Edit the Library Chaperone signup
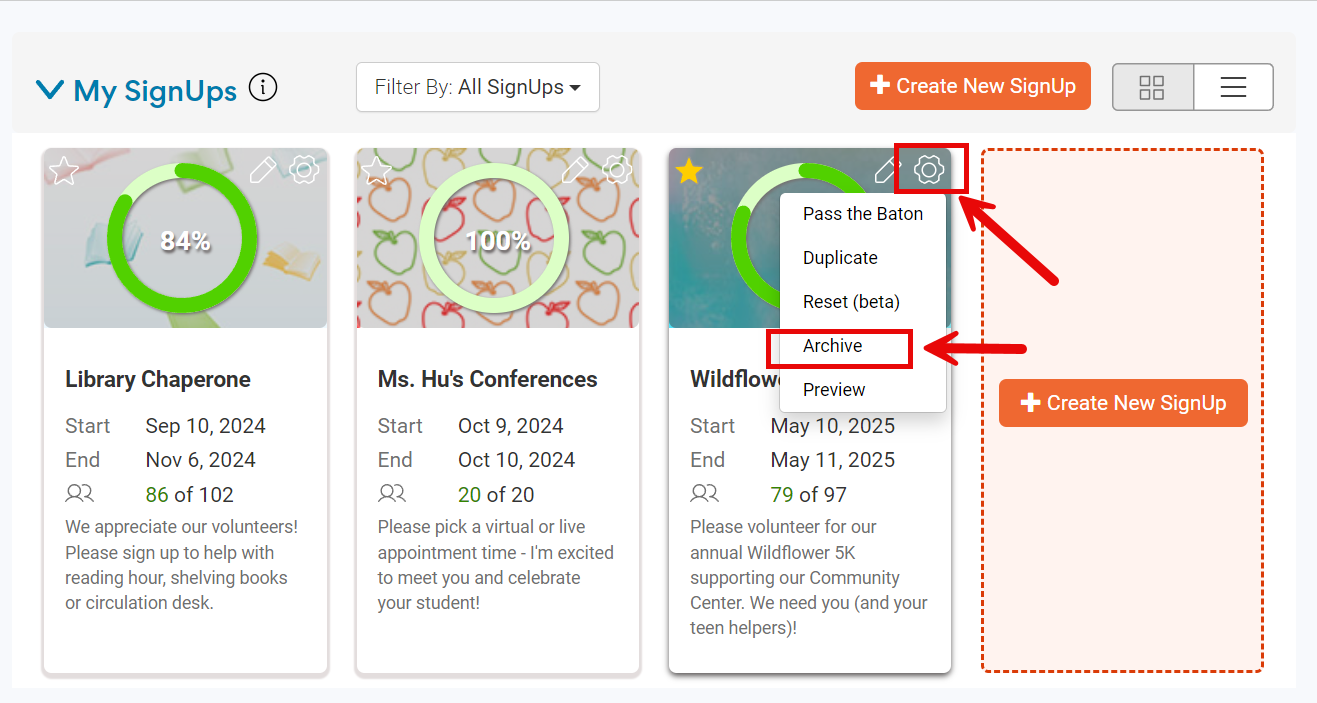 point(262,170)
